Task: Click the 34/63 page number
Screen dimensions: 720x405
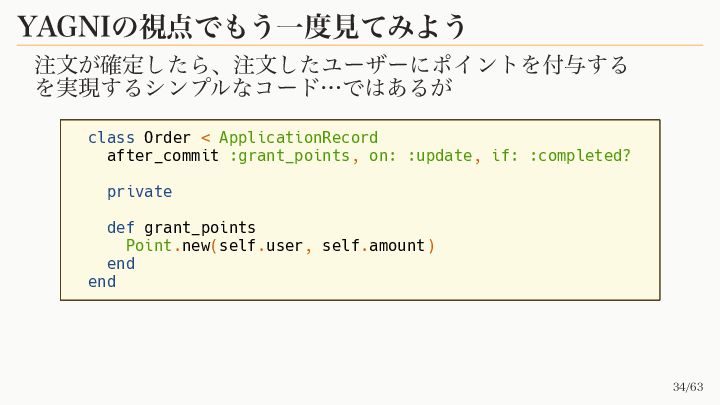Action: coord(688,387)
